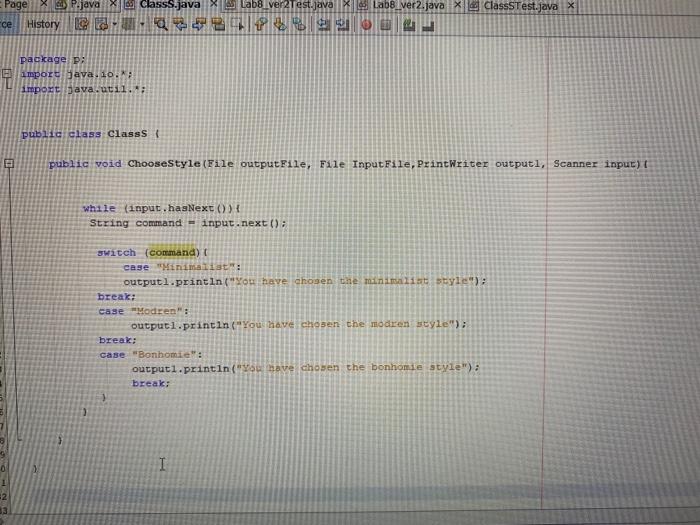This screenshot has height=525, width=700.
Task: Close the Lab8_ver2Test.java tab
Action: pos(346,4)
